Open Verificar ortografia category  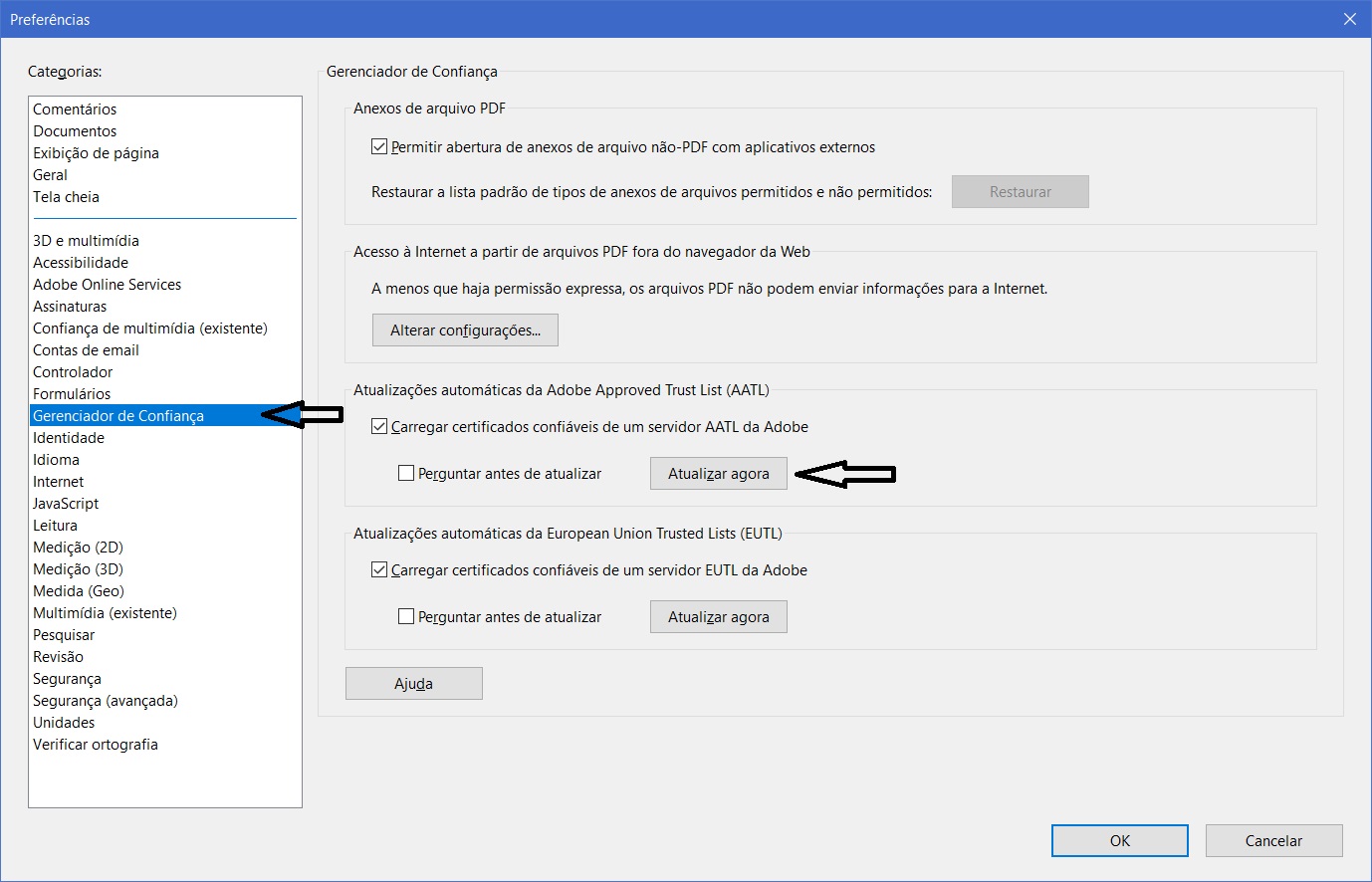96,745
